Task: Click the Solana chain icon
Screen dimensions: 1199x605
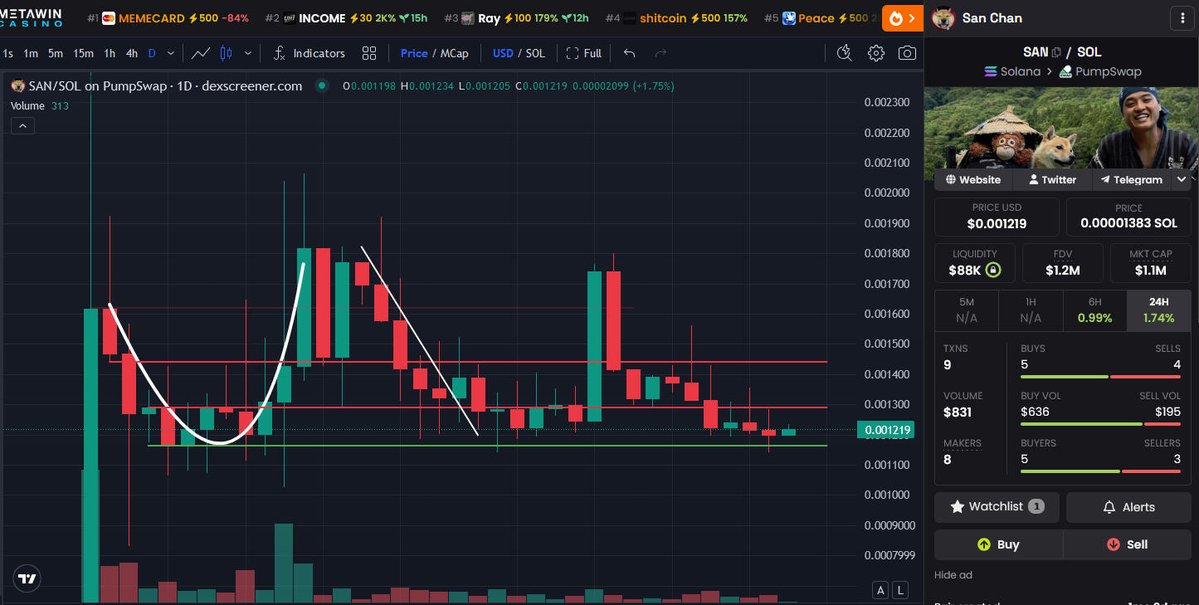Action: tap(990, 71)
